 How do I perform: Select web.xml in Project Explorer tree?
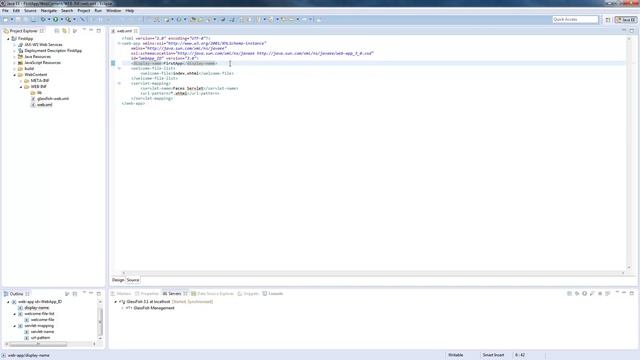[44, 105]
